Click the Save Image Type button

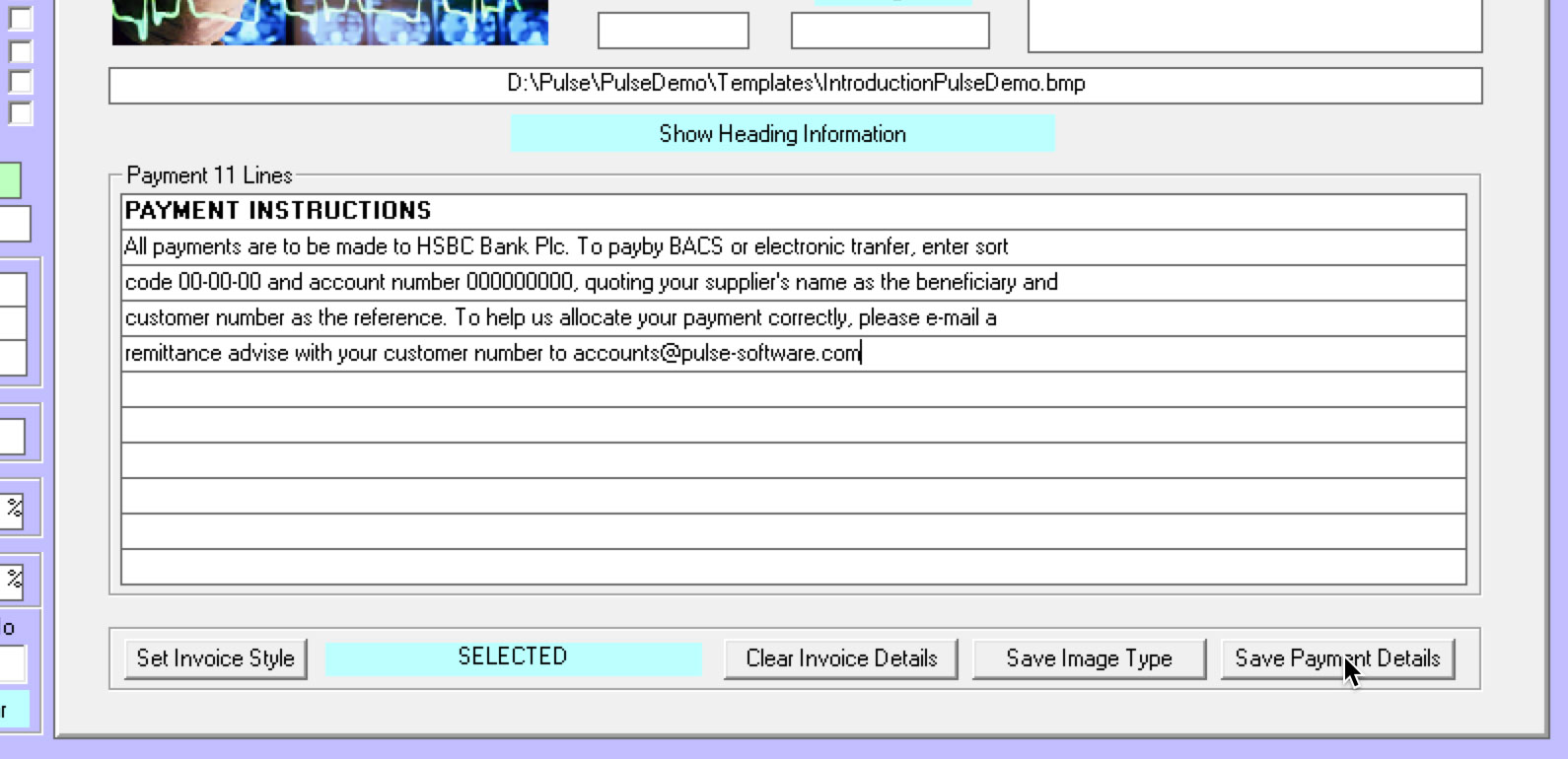[x=1089, y=658]
